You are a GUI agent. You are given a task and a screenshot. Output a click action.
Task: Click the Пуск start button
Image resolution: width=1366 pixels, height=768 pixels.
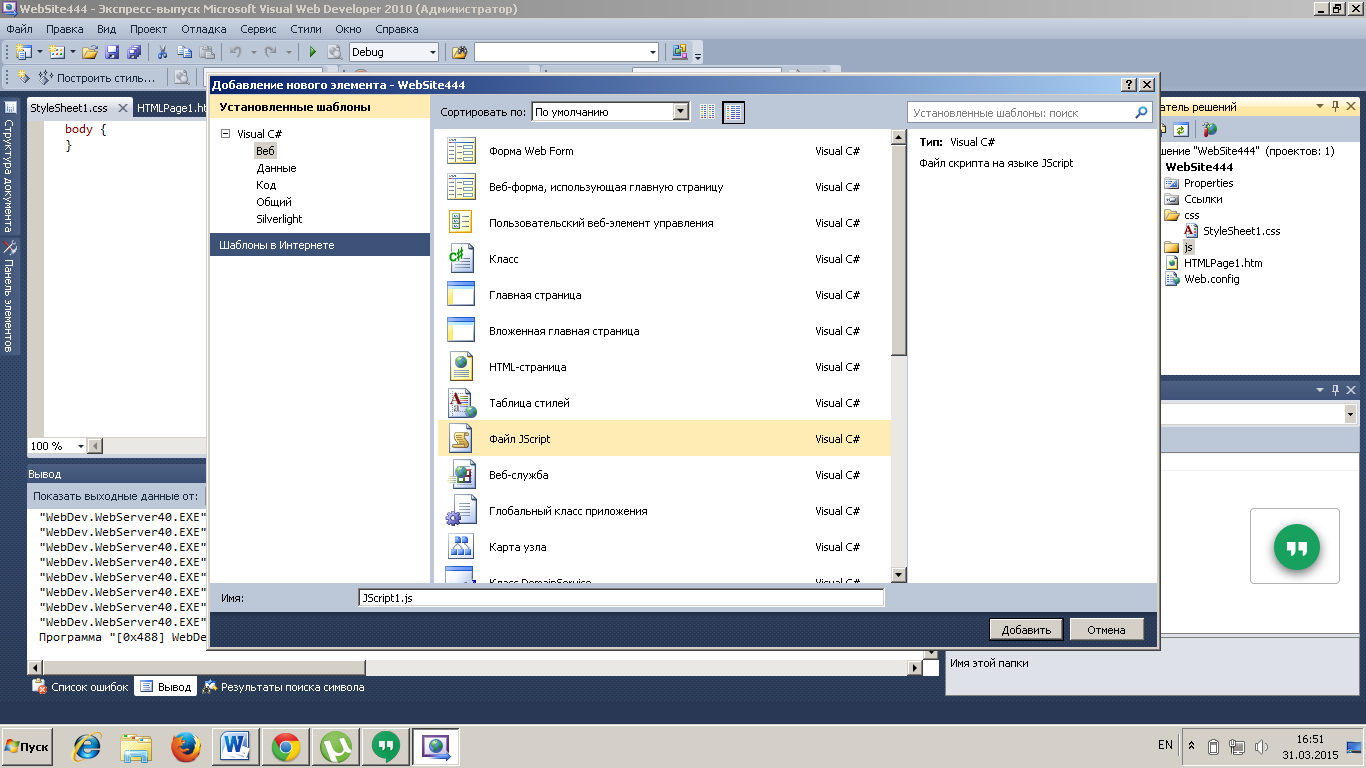[28, 746]
